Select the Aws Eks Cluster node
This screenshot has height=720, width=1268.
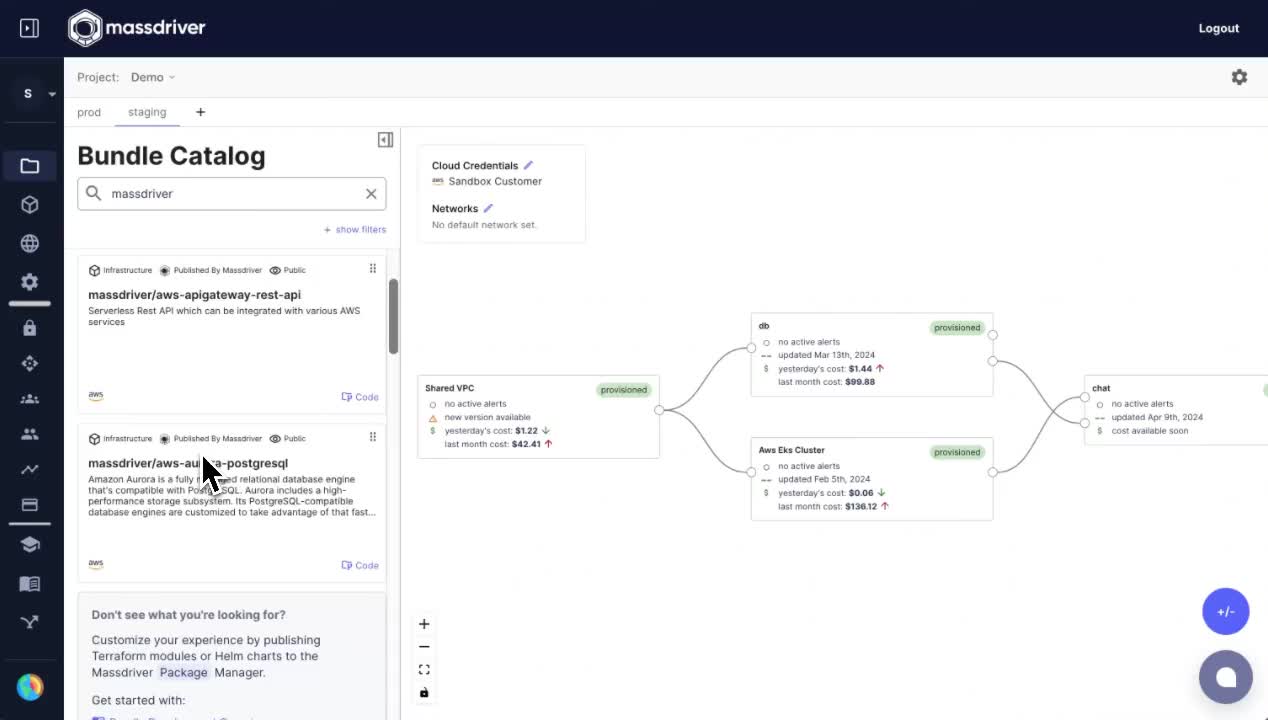(872, 479)
